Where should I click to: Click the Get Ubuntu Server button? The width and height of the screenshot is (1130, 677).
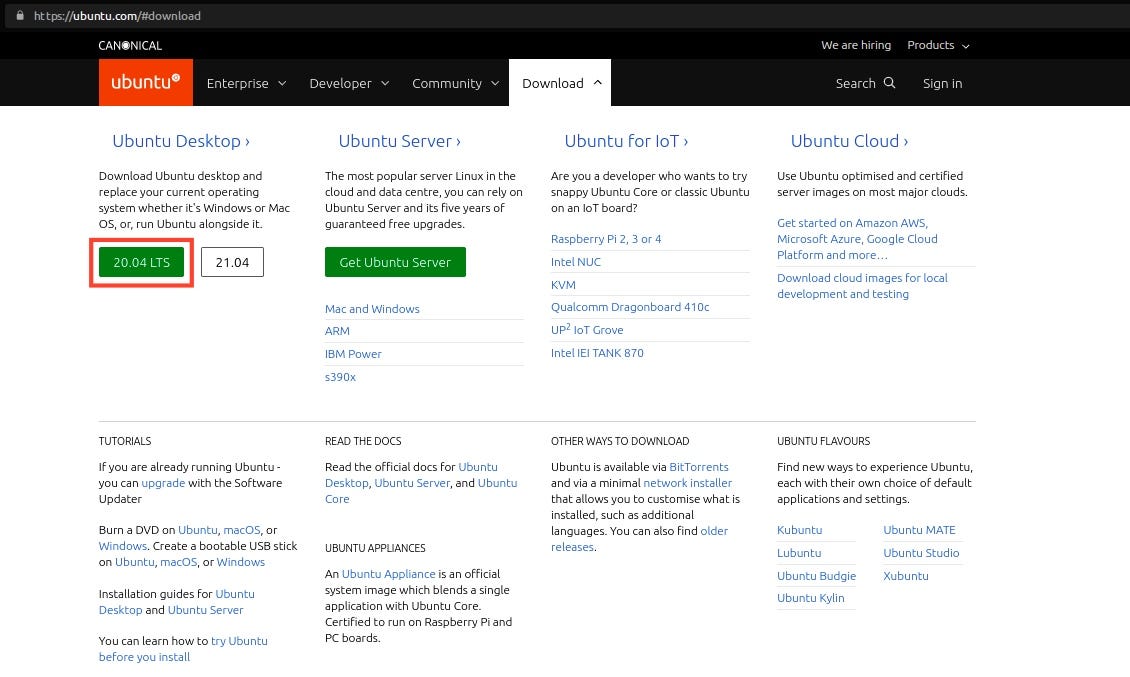coord(395,262)
